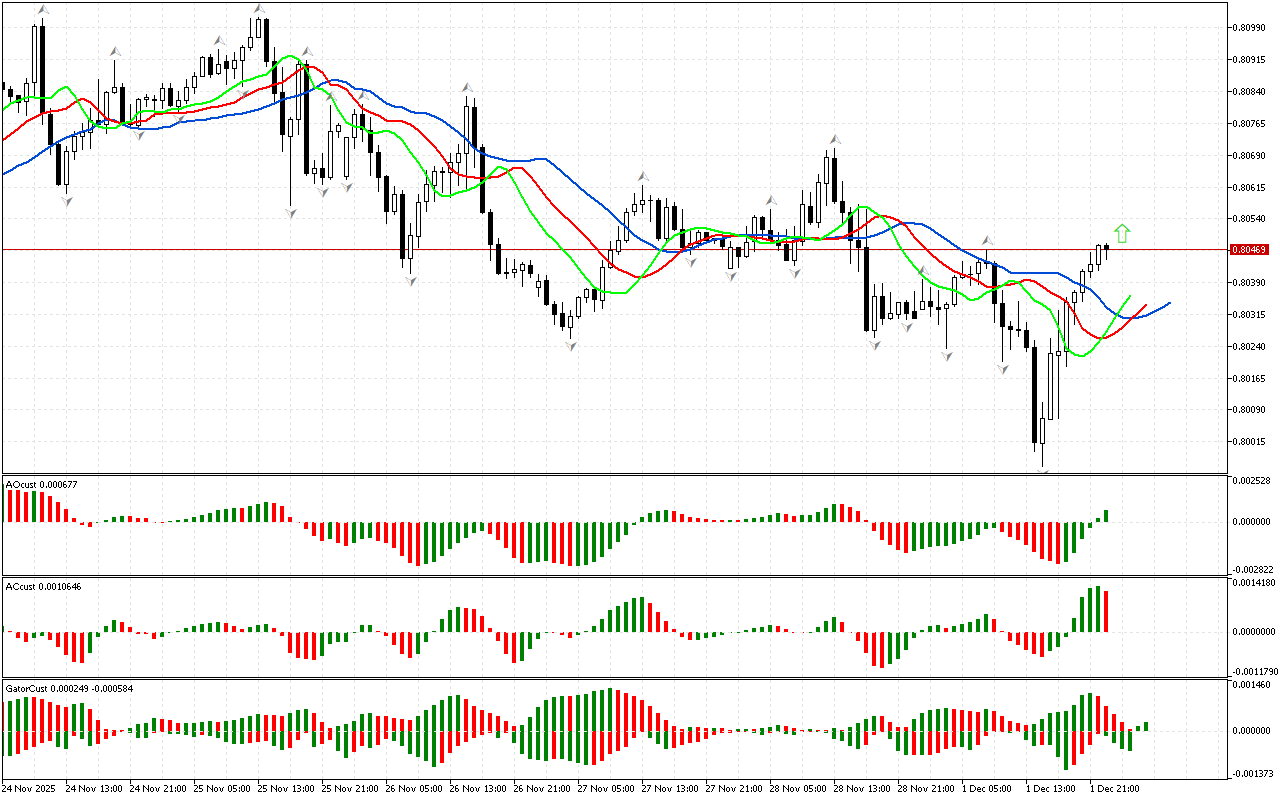Select the rightmost green GatorCust bar

point(1147,725)
